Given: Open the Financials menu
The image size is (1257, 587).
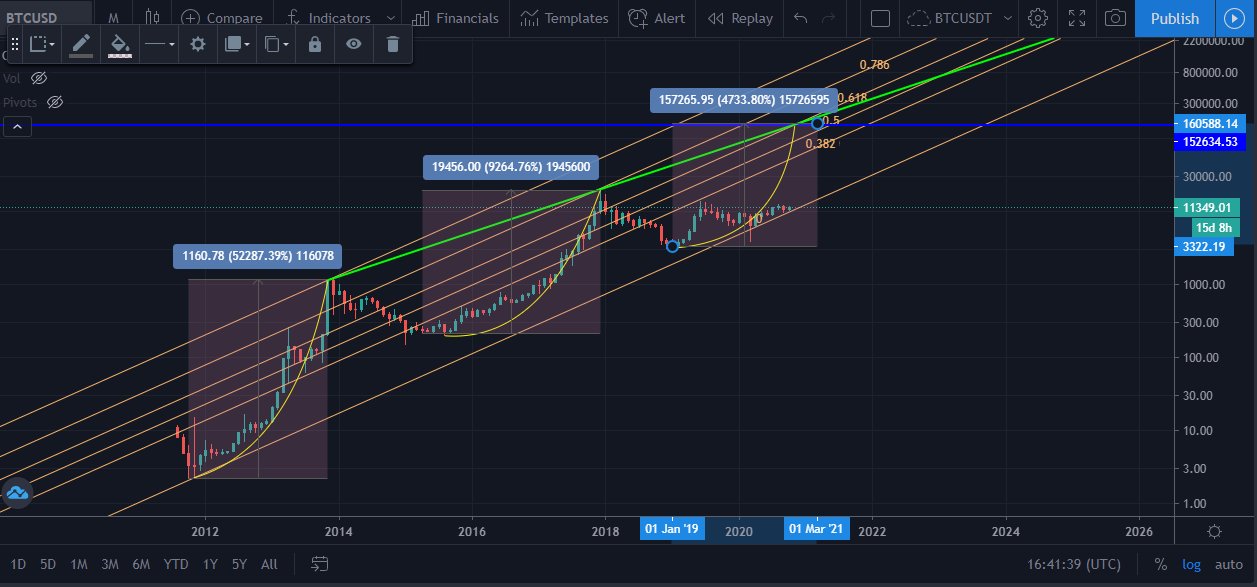Looking at the screenshot, I should pyautogui.click(x=455, y=18).
